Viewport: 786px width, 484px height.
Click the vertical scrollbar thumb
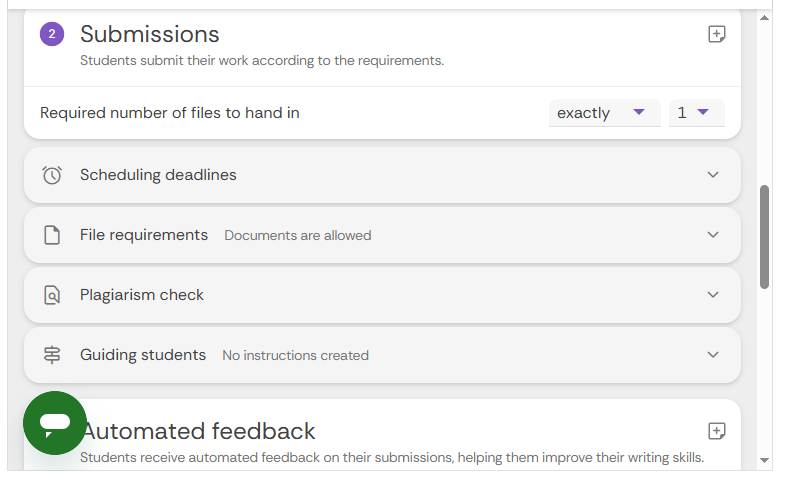coord(765,236)
